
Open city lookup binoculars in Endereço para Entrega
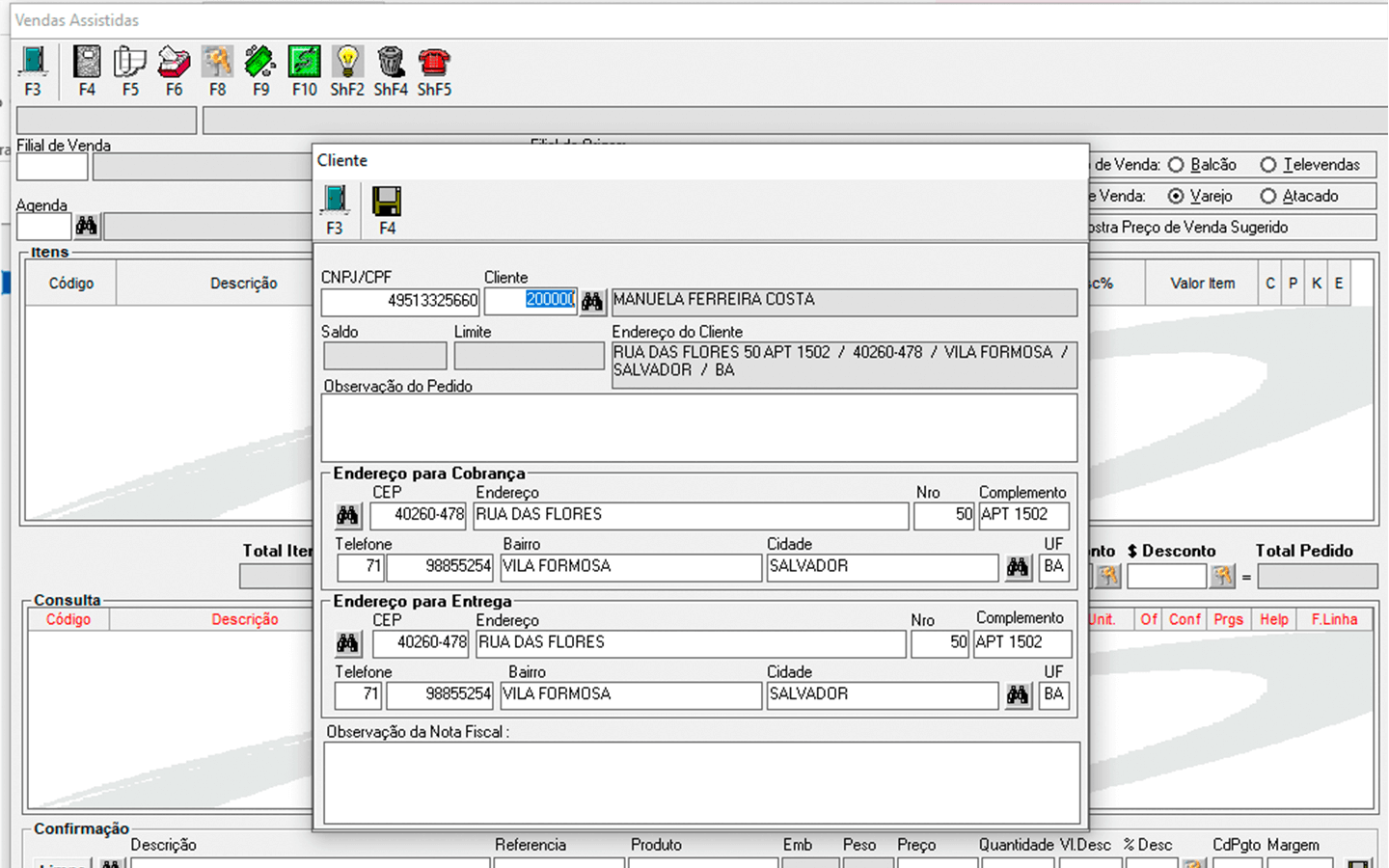[1018, 694]
